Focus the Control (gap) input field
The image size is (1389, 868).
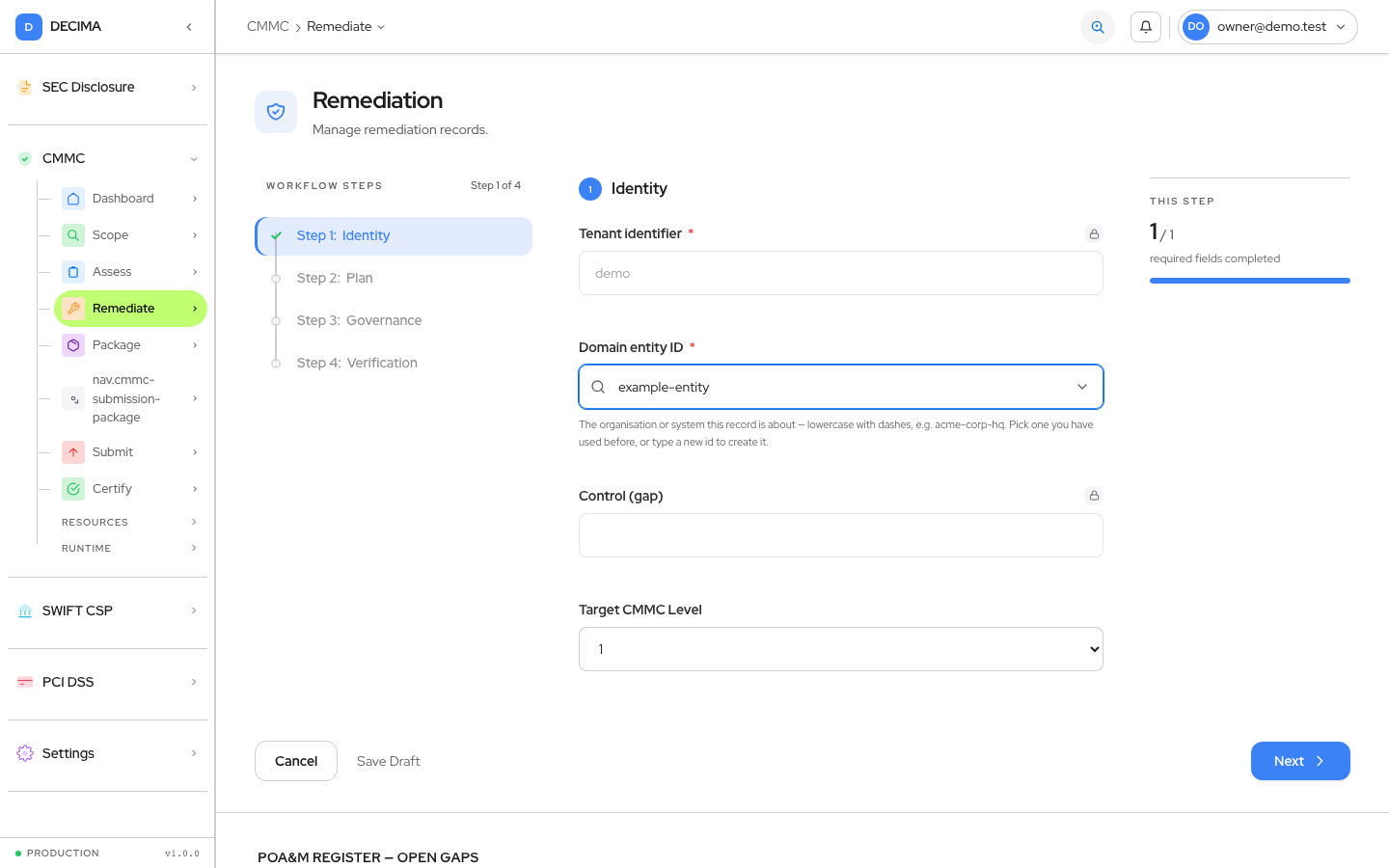point(841,535)
